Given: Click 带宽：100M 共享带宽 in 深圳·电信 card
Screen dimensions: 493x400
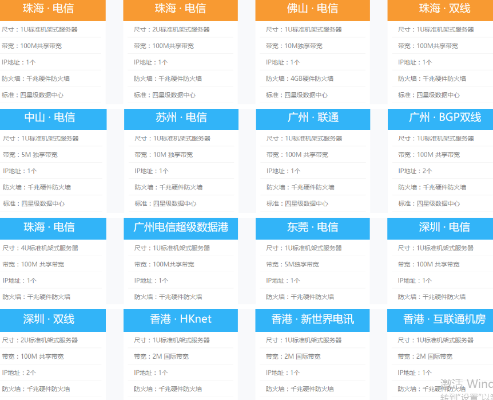Looking at the screenshot, I should pos(428,264).
